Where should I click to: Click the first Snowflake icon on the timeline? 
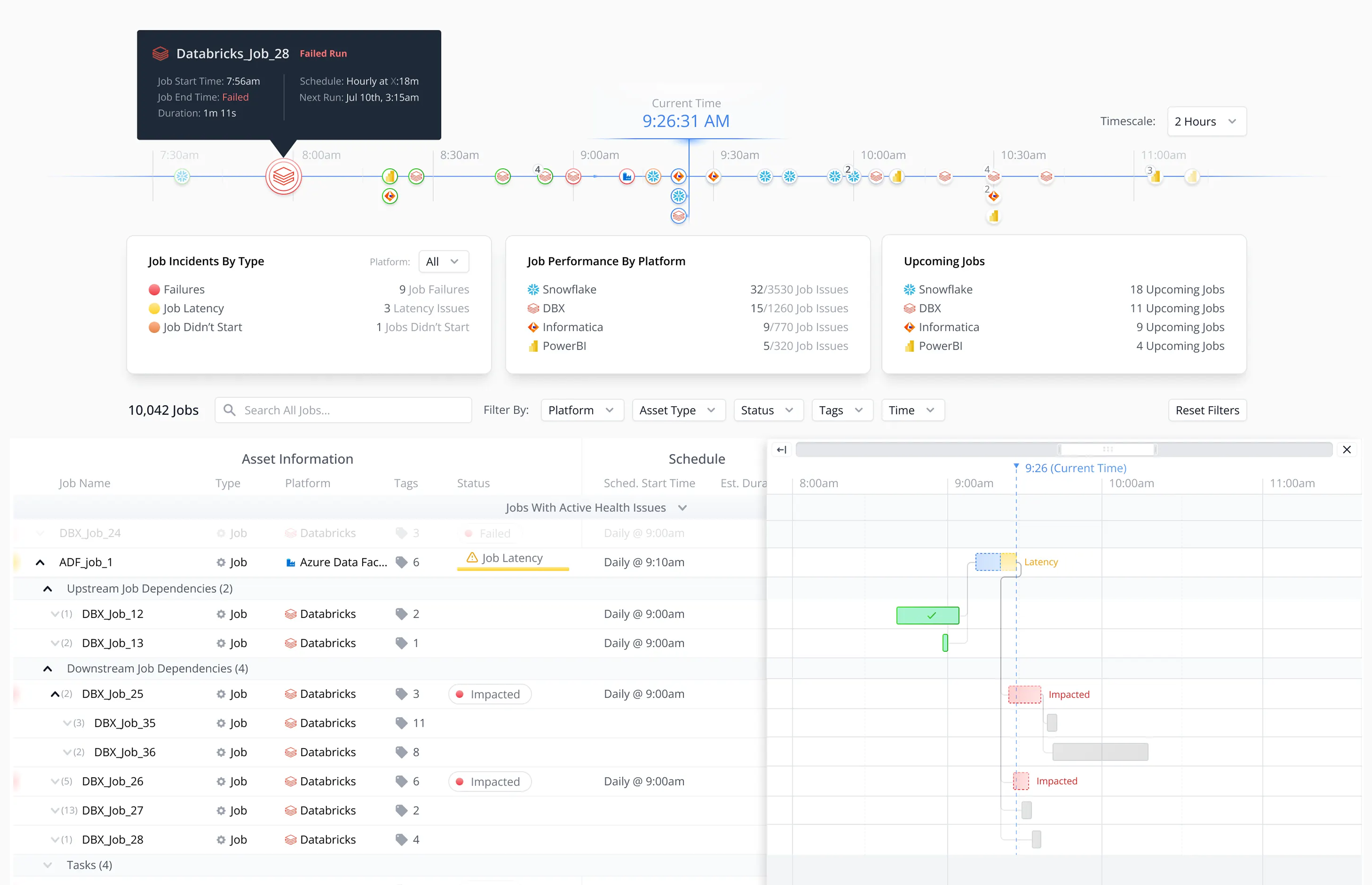(x=182, y=176)
